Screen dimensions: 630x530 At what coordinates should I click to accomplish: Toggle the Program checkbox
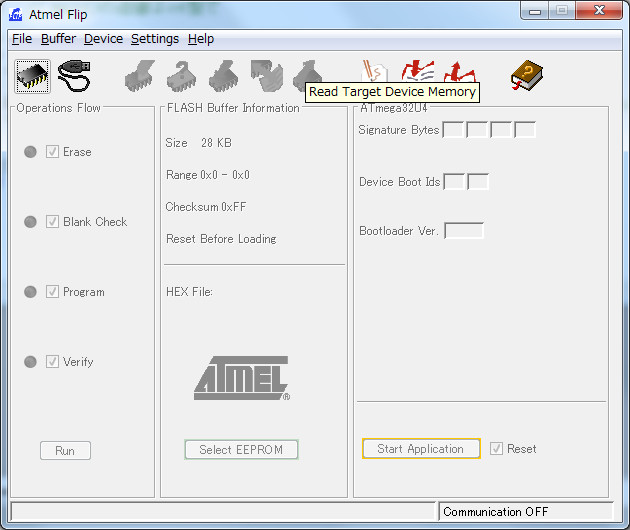point(52,291)
